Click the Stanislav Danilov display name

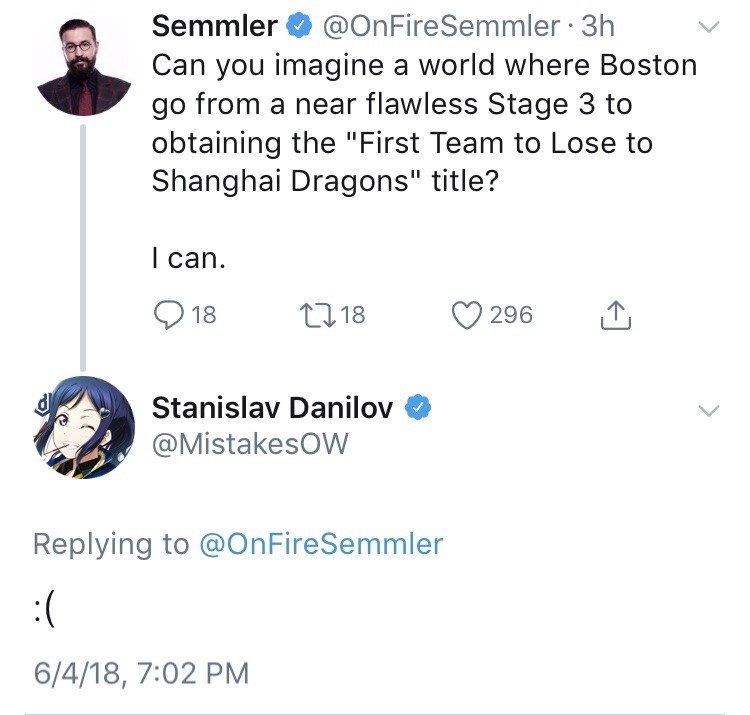[272, 407]
